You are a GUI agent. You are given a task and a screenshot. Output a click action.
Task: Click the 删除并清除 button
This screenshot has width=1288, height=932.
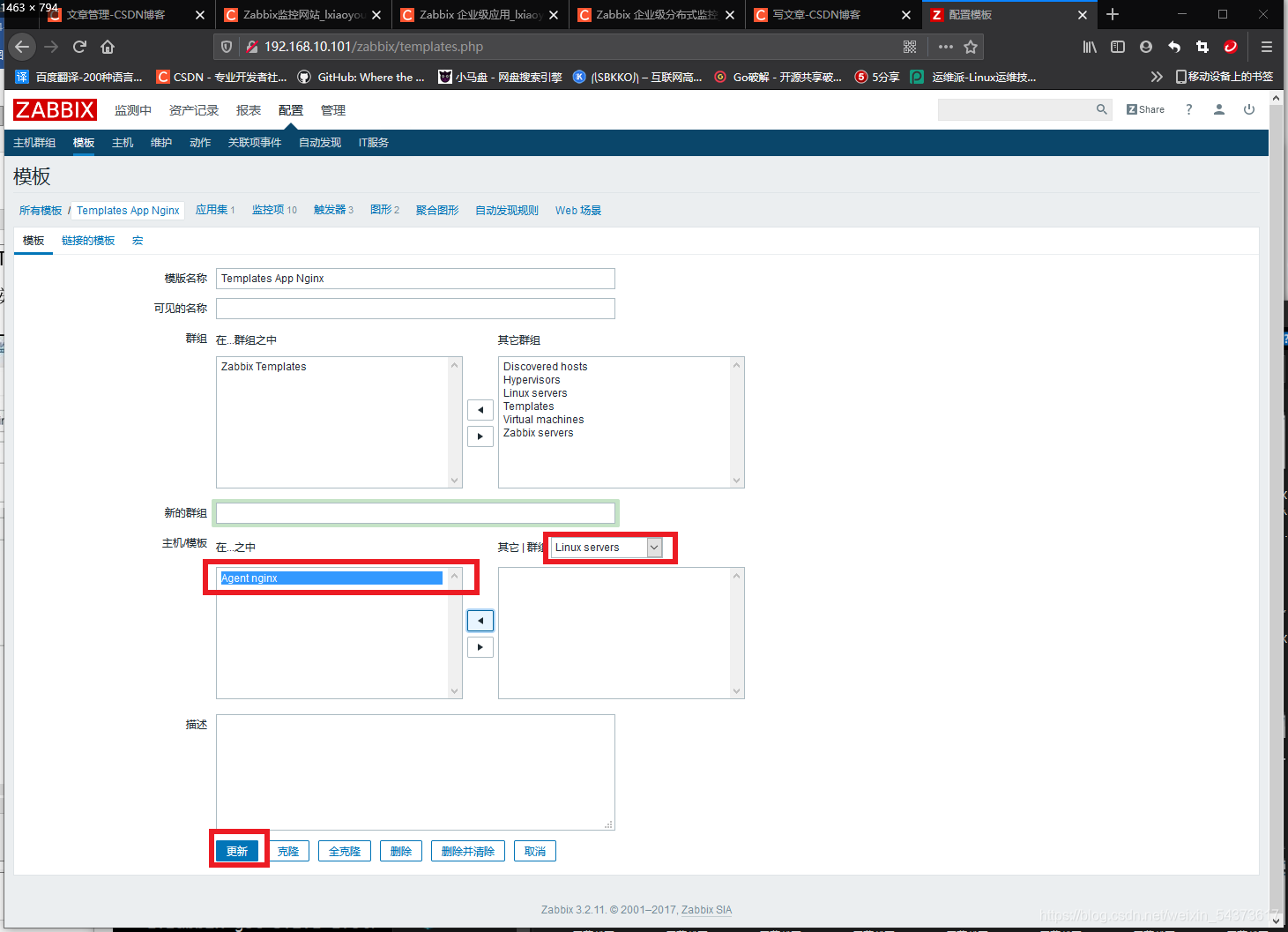point(468,851)
